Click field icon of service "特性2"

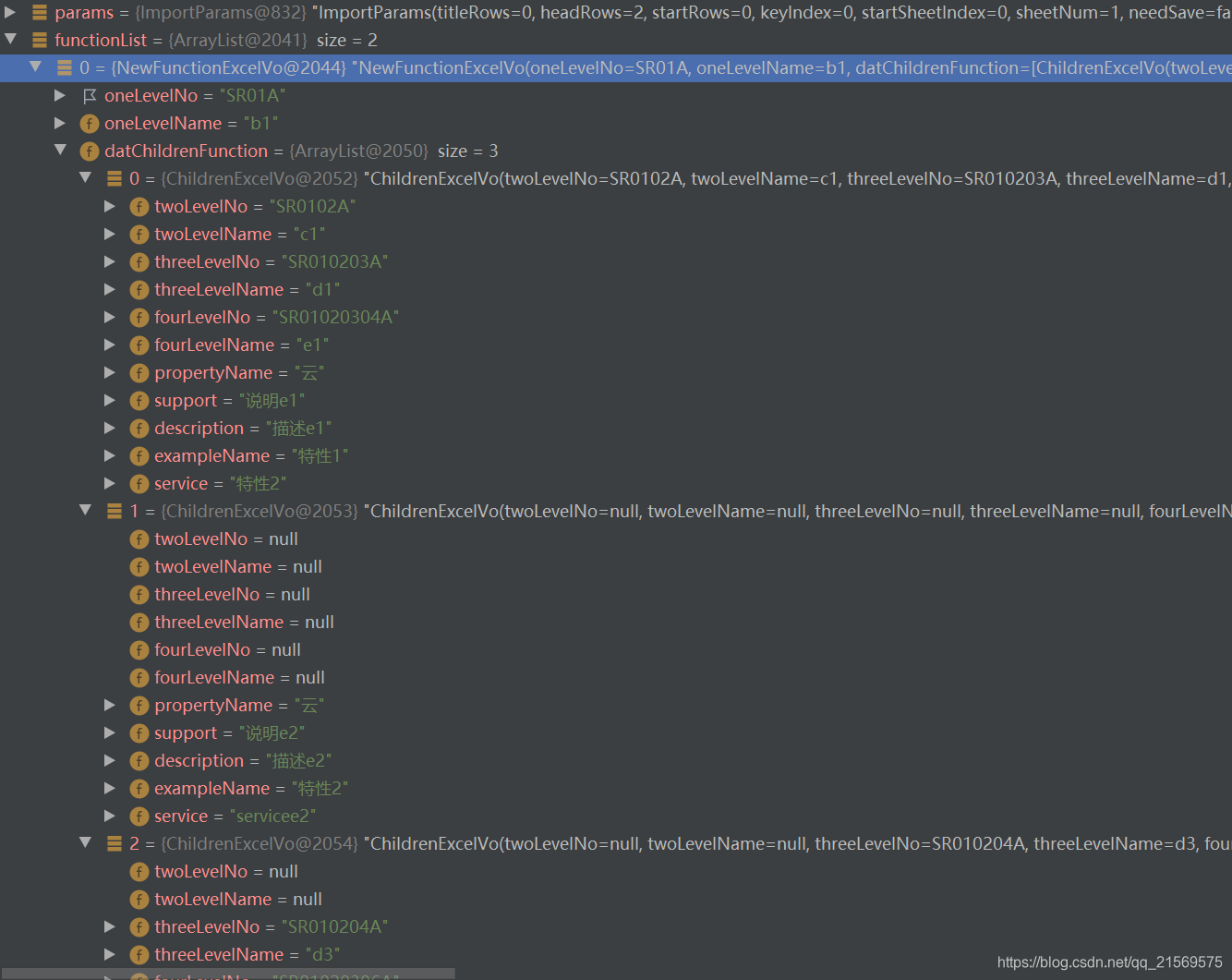(139, 484)
